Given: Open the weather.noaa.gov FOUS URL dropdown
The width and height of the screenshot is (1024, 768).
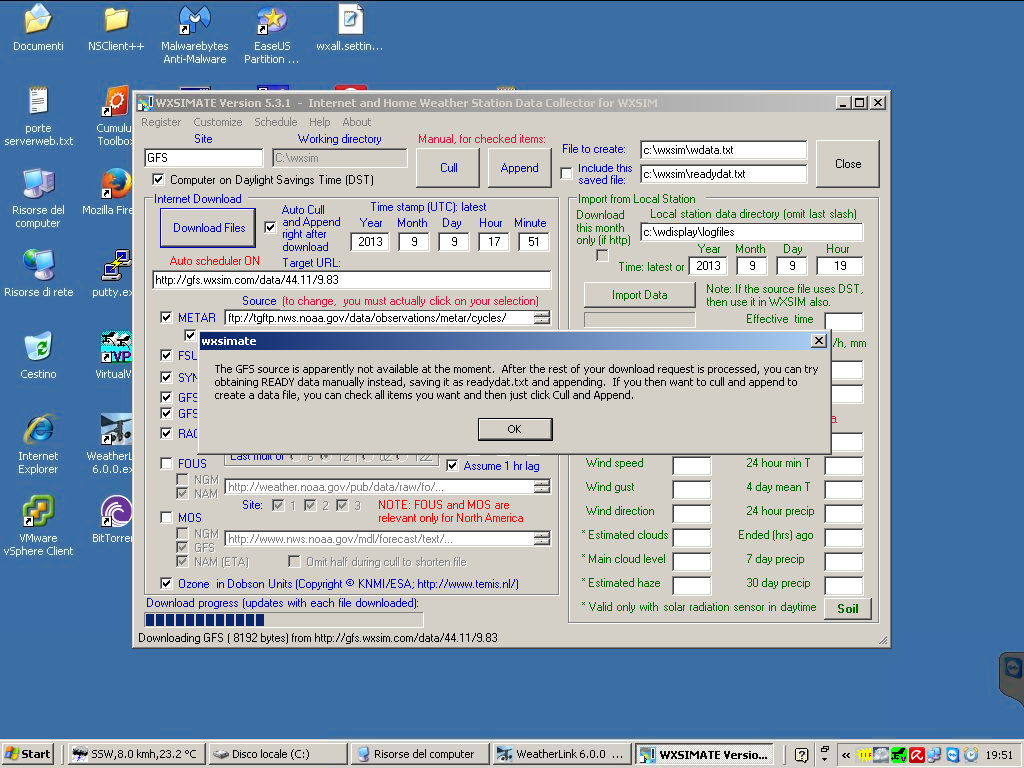Looking at the screenshot, I should [542, 487].
